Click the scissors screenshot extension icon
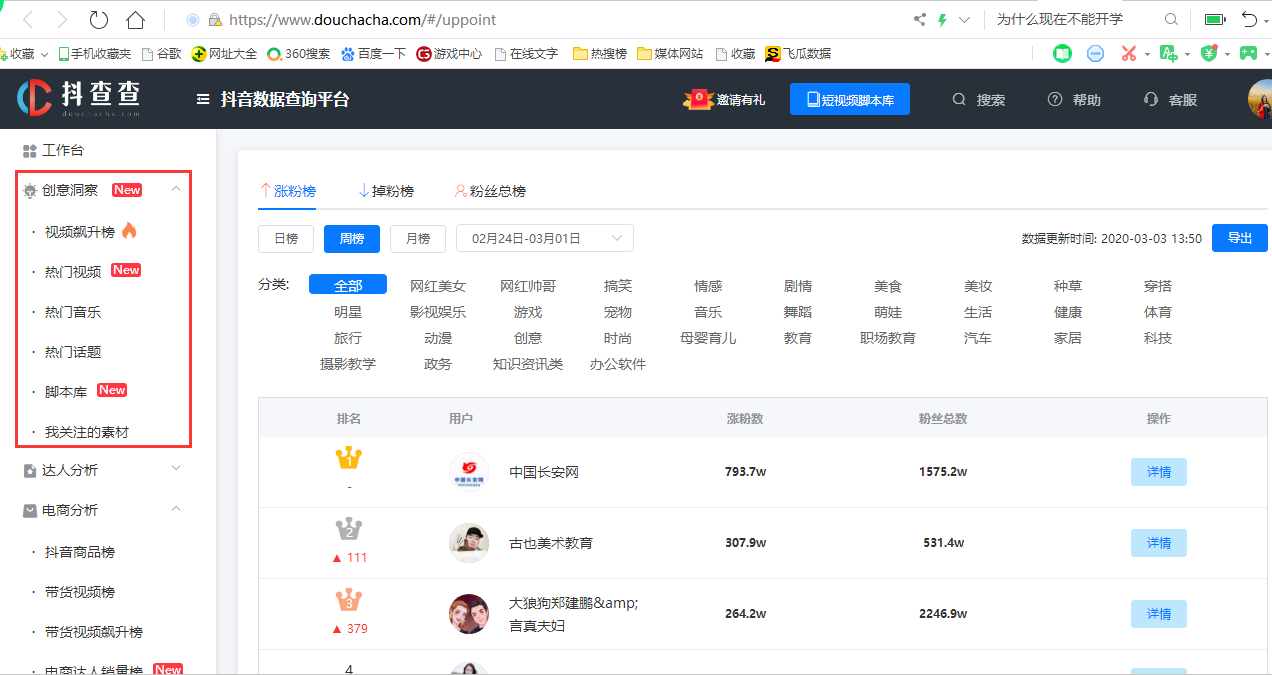 click(1129, 54)
